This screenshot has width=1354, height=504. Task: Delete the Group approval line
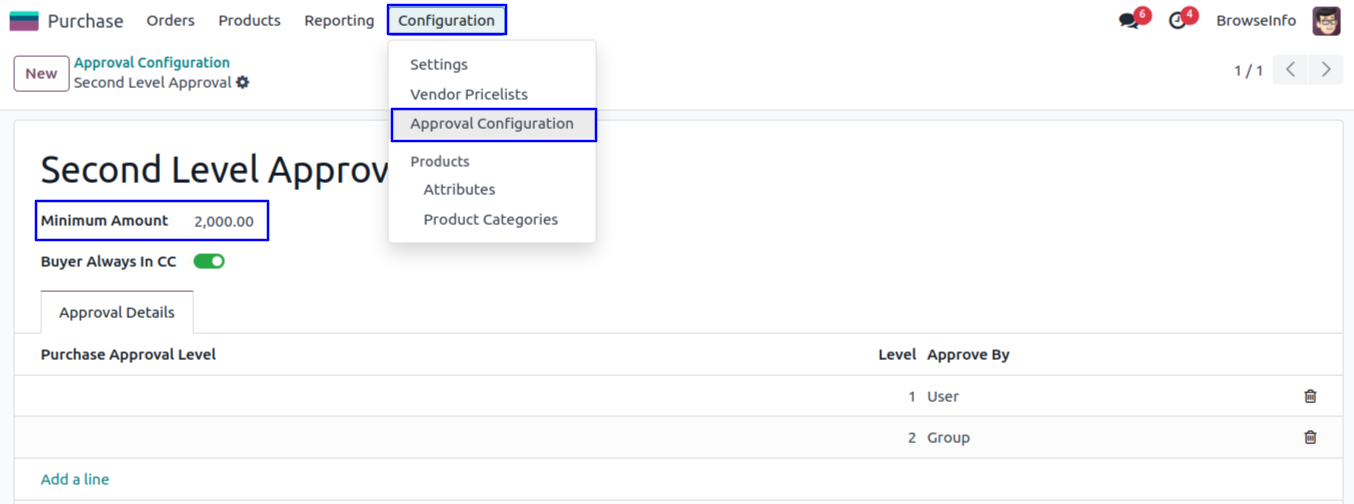click(1310, 437)
